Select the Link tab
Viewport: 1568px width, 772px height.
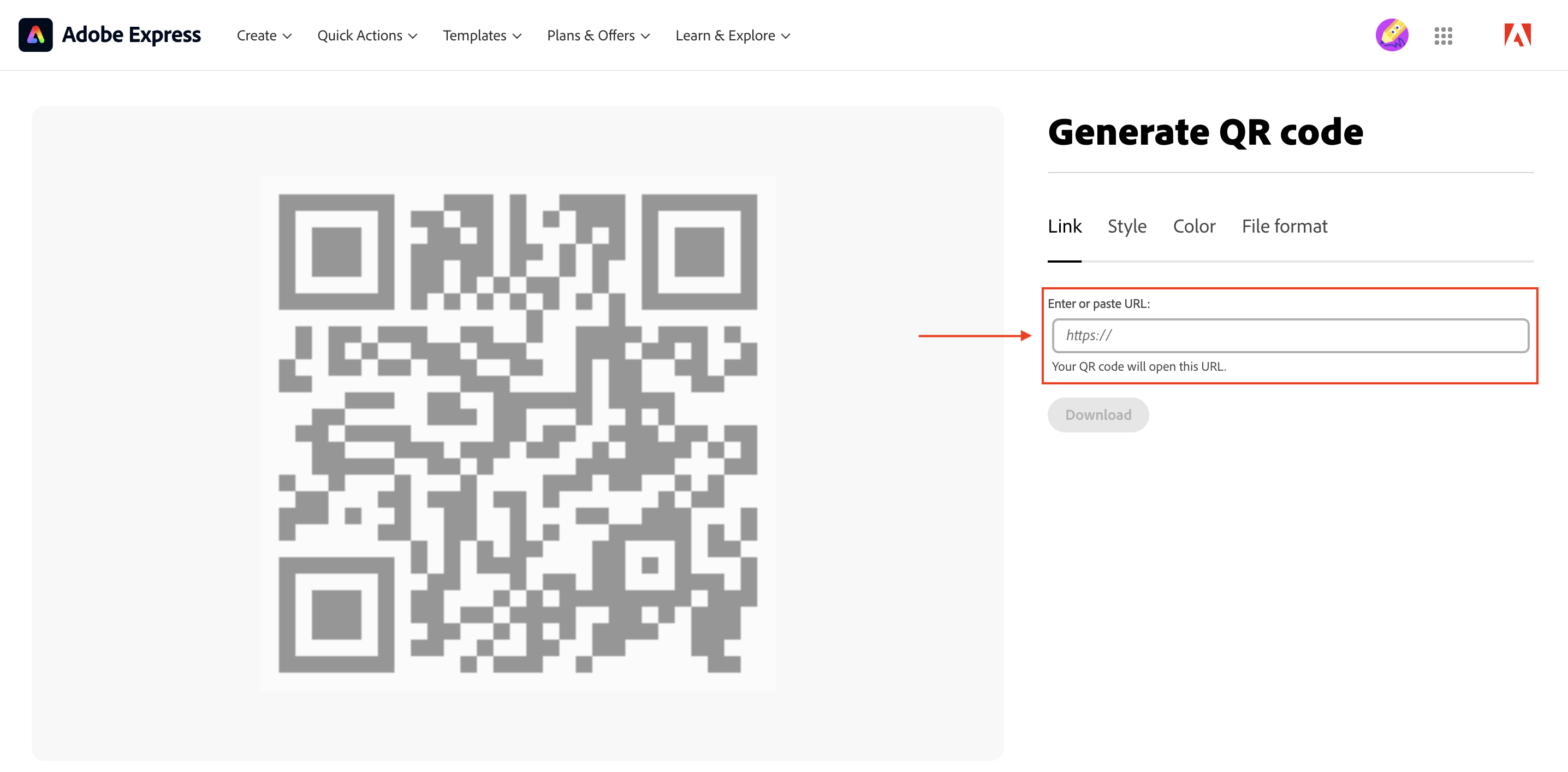point(1064,227)
